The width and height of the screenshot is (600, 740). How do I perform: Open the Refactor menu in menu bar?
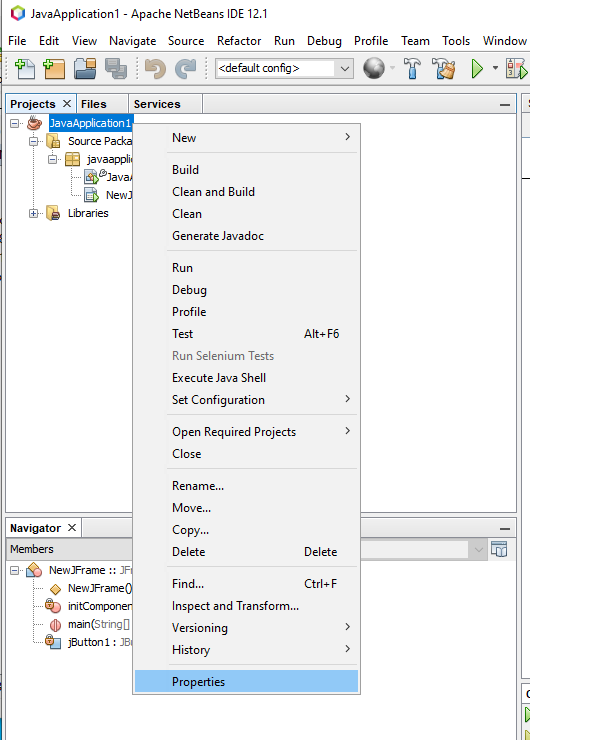pyautogui.click(x=238, y=41)
